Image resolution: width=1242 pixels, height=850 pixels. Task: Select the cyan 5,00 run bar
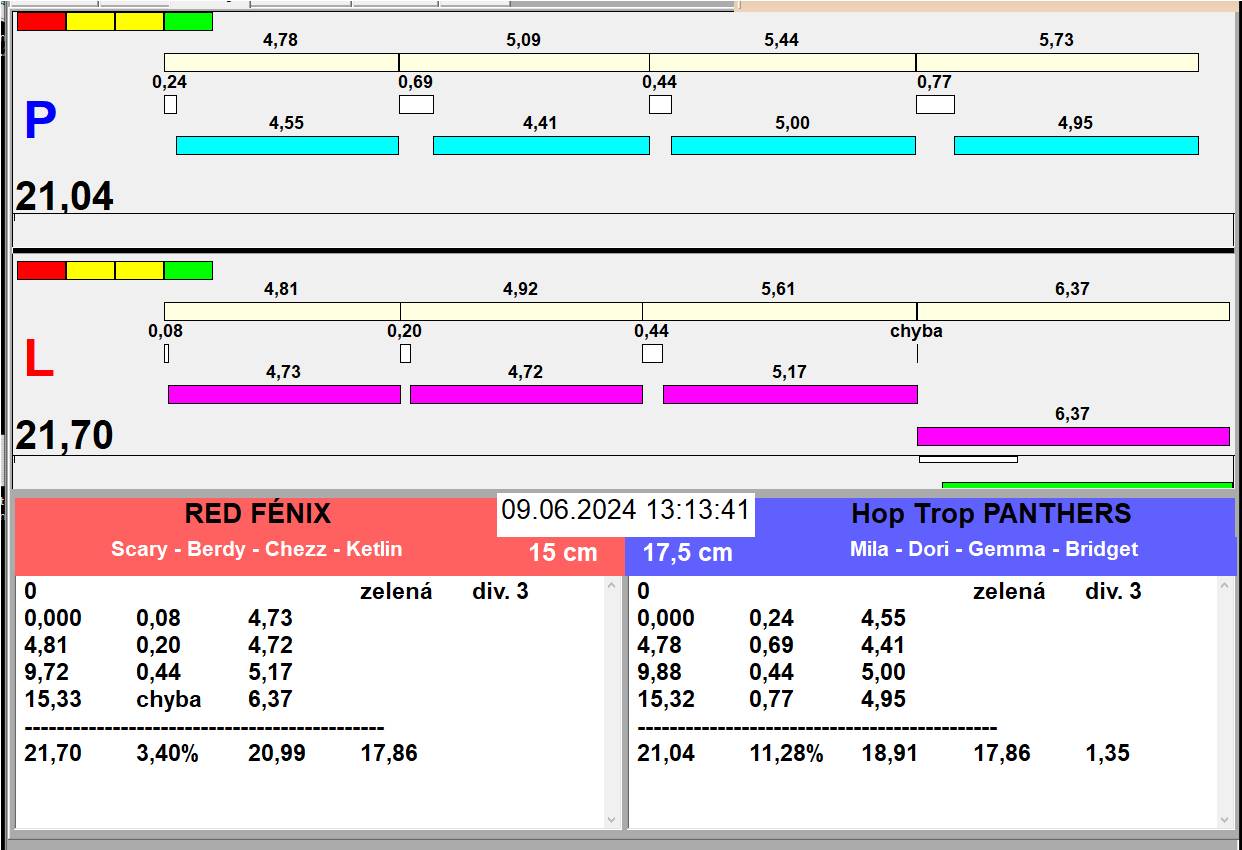coord(792,145)
